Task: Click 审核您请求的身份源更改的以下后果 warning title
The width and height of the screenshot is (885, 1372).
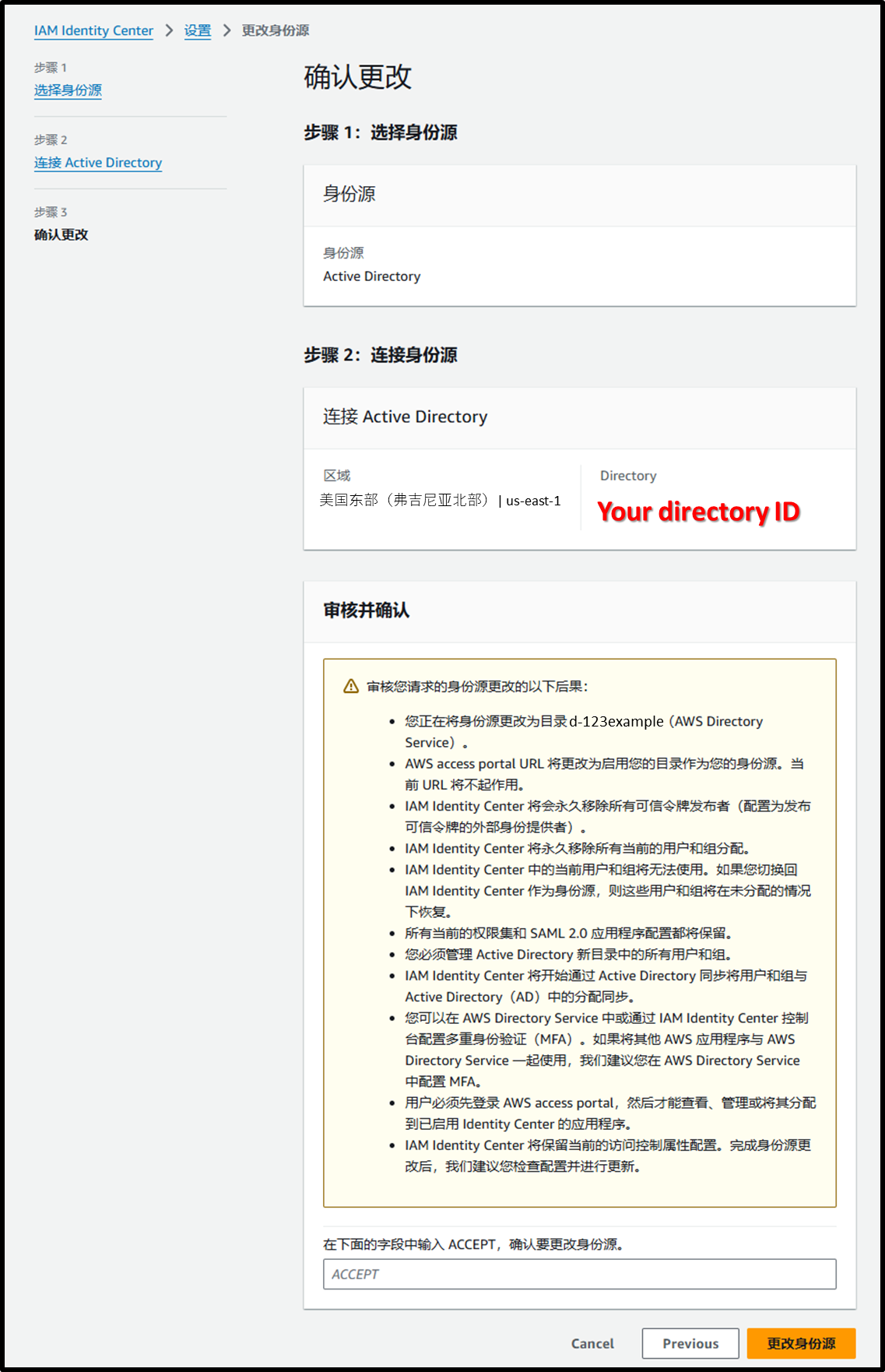Action: [x=477, y=686]
